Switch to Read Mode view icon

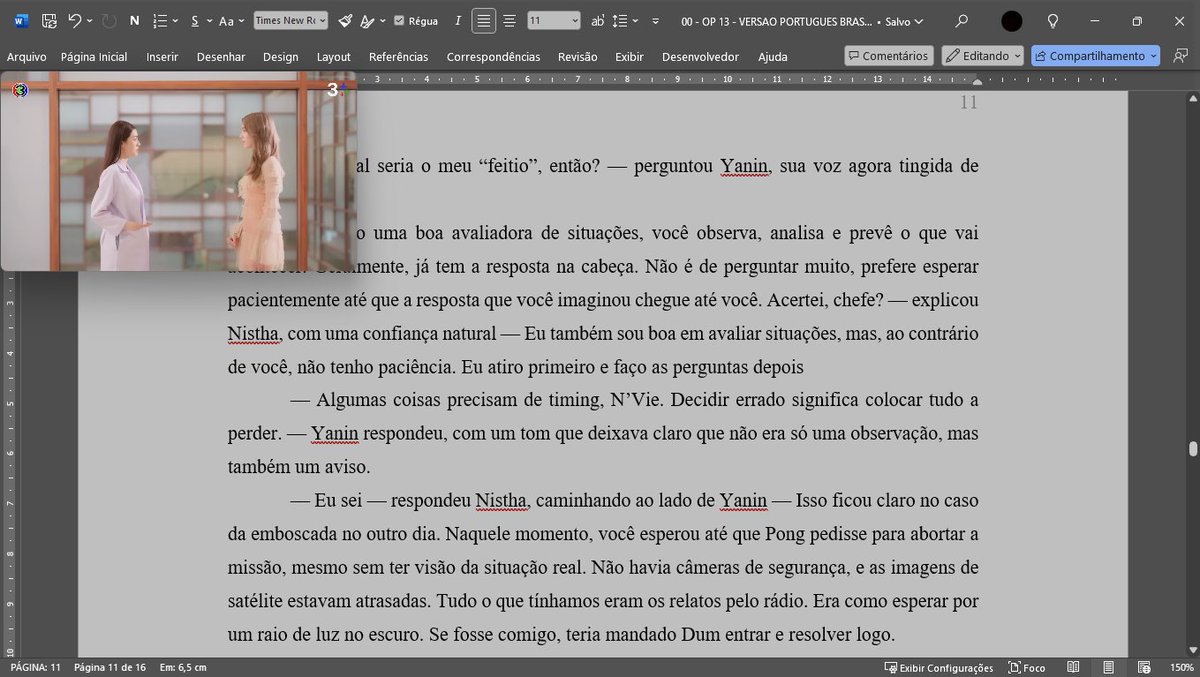tap(1073, 667)
